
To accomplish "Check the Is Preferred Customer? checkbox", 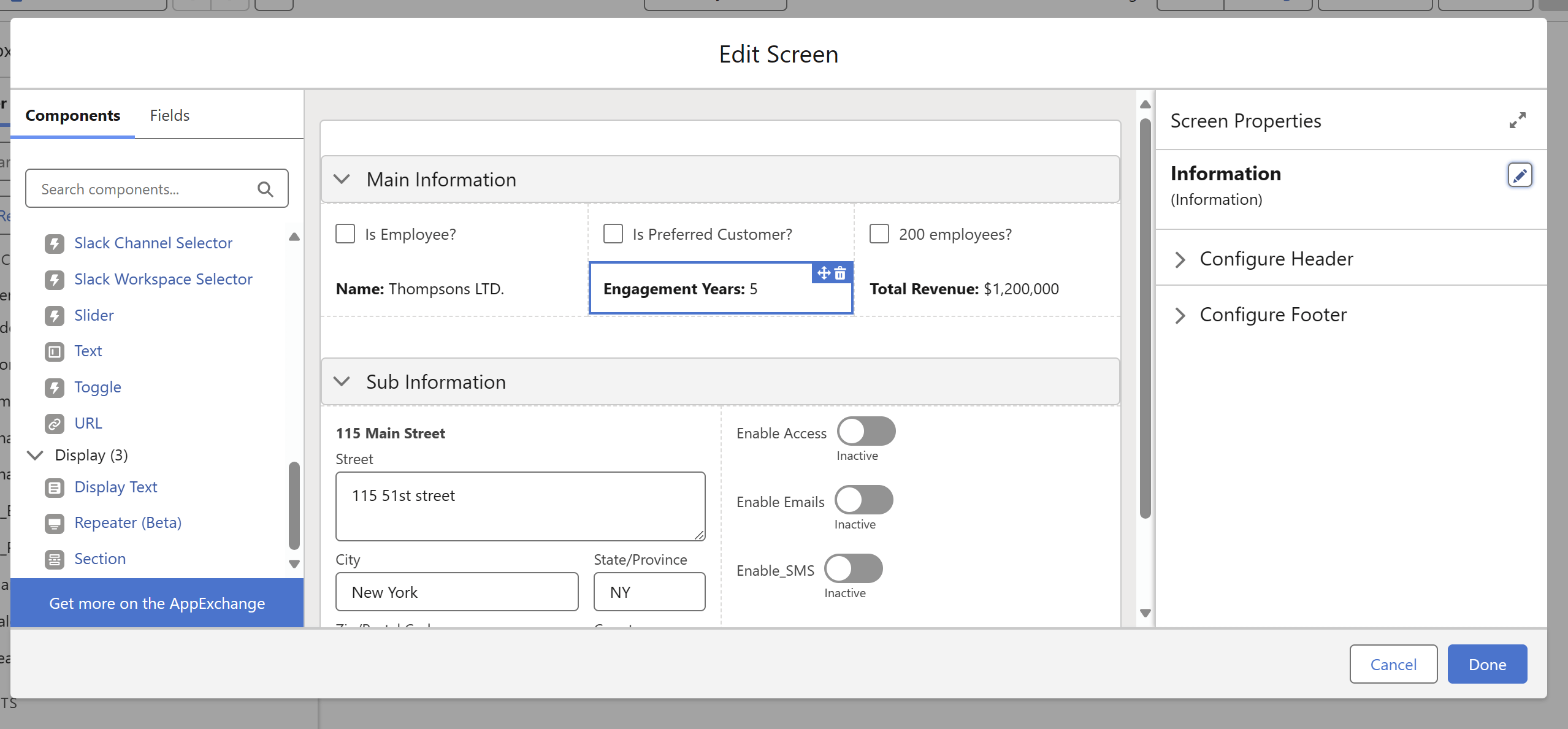I will point(613,234).
